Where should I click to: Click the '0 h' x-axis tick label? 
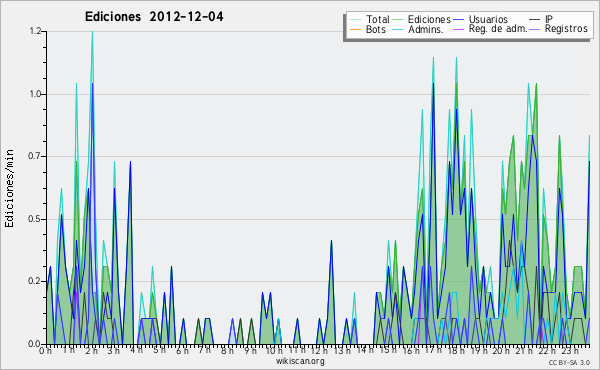[x=46, y=351]
